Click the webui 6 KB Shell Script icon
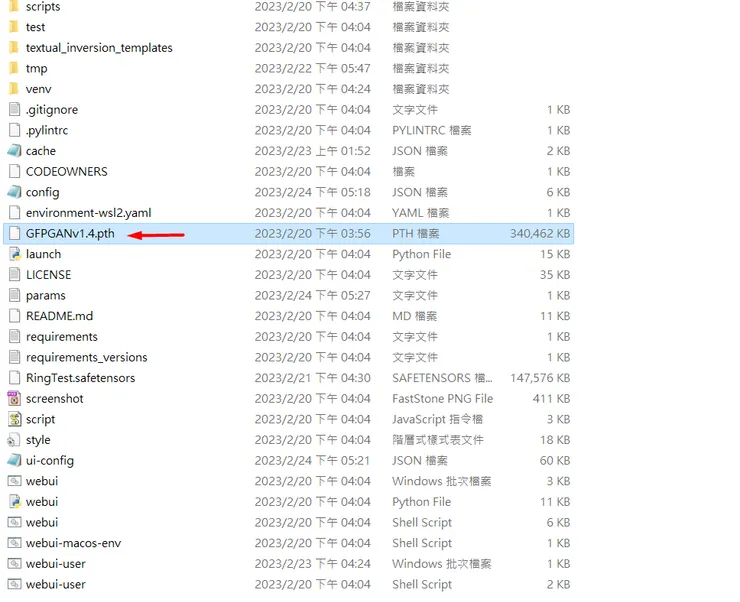 15,522
